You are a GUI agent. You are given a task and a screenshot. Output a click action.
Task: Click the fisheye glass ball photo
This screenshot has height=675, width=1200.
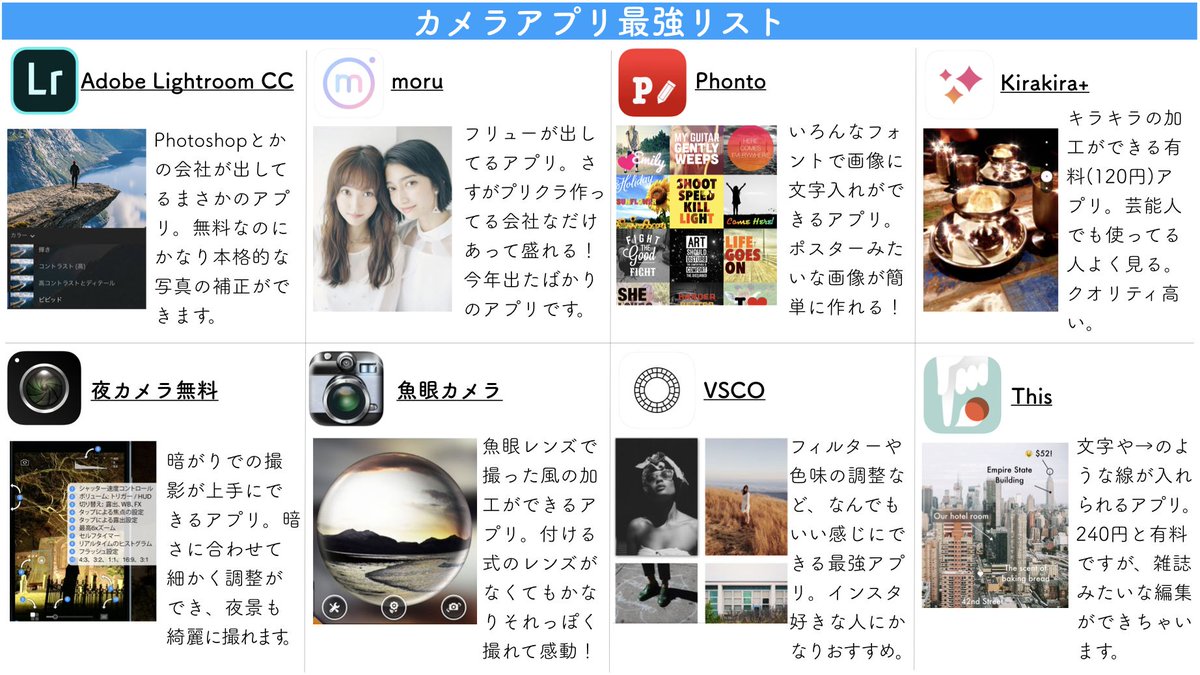394,531
